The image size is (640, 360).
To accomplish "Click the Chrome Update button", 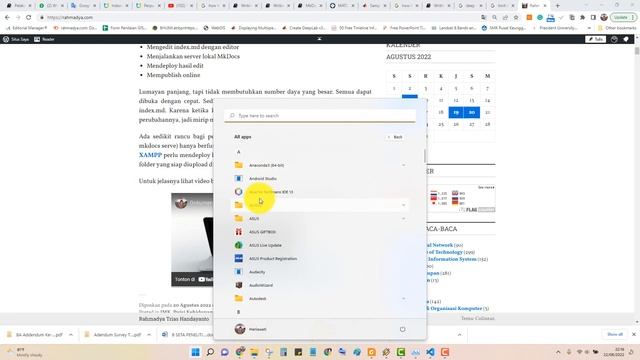I will tap(623, 18).
